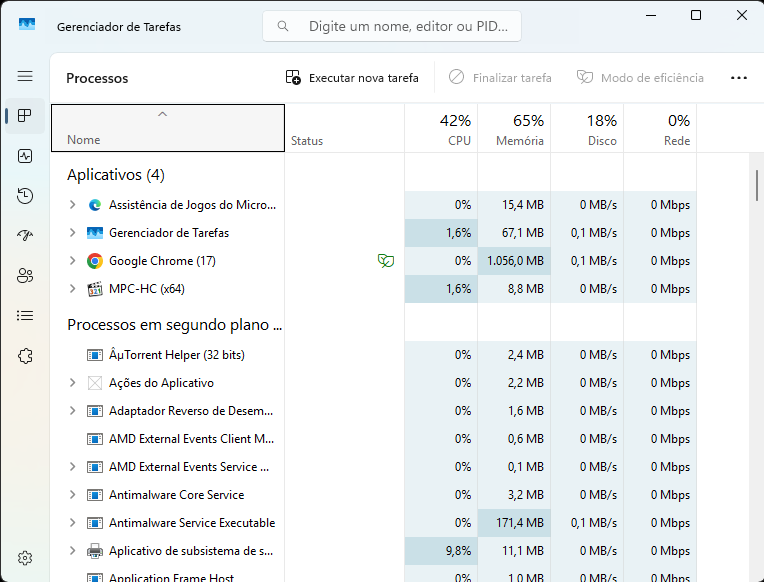This screenshot has width=764, height=582.
Task: Click the µTorrent Helper process icon
Action: pyautogui.click(x=95, y=355)
